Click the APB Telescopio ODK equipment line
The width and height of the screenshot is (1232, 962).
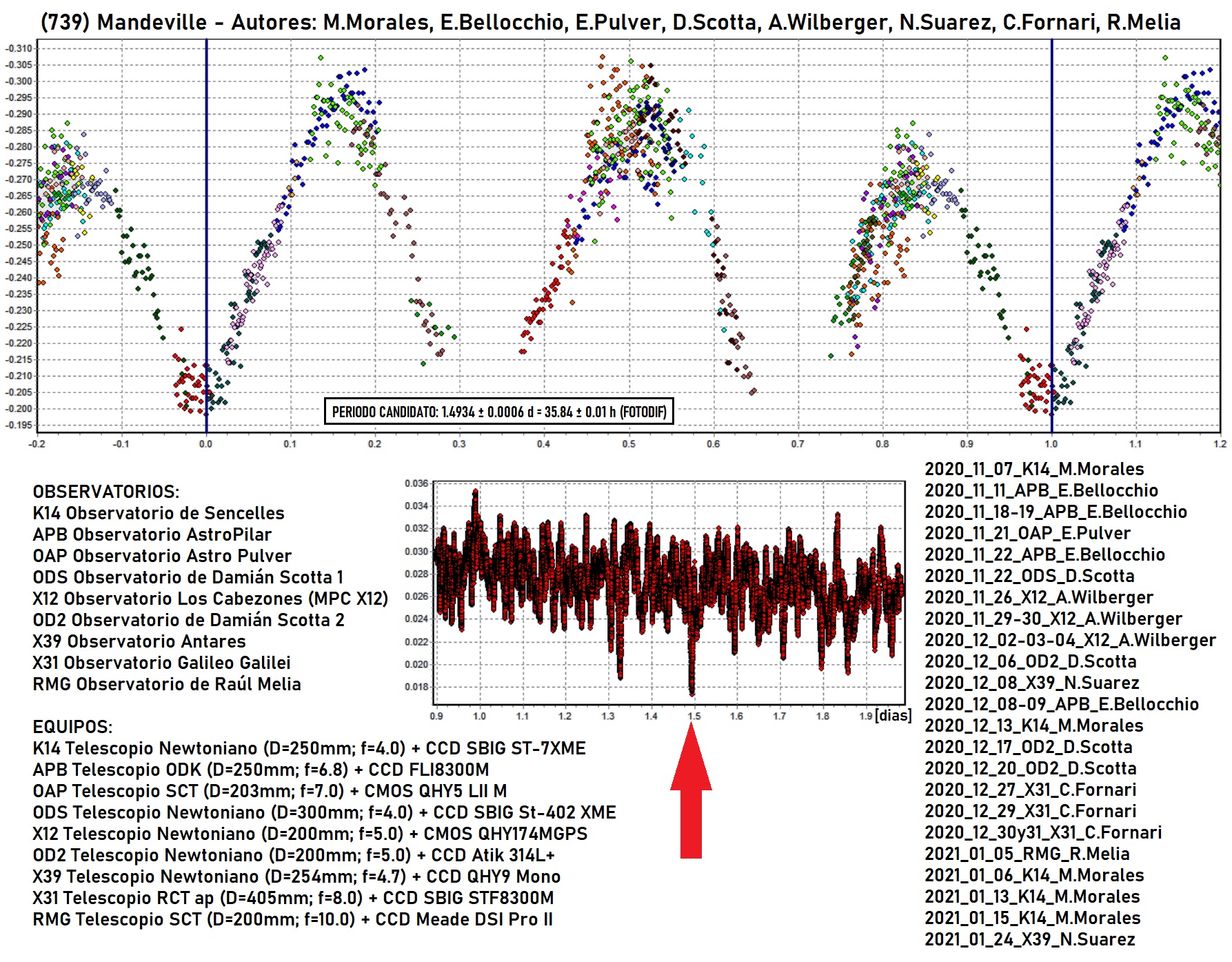coord(261,770)
